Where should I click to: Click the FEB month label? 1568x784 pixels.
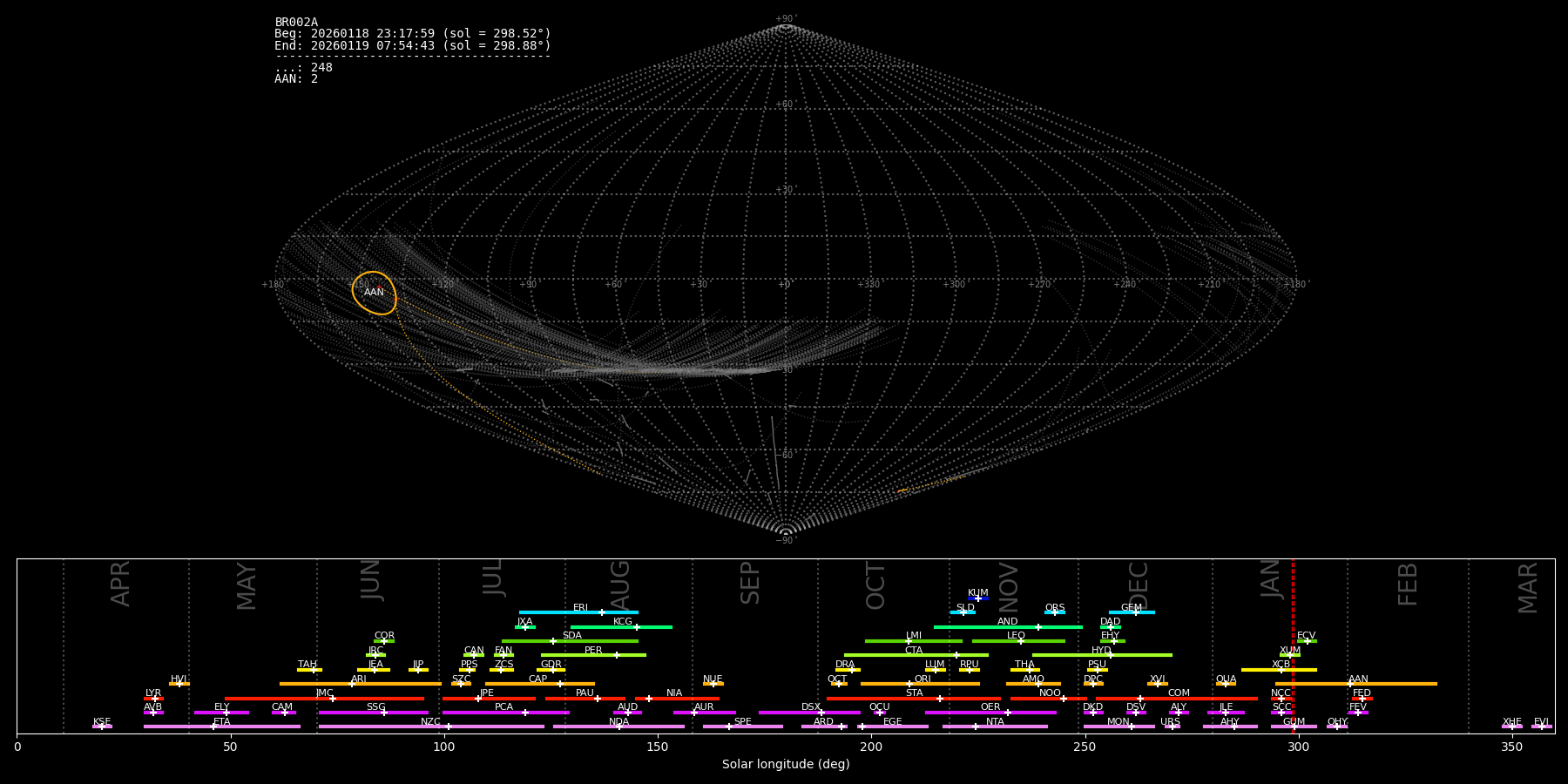click(1408, 584)
